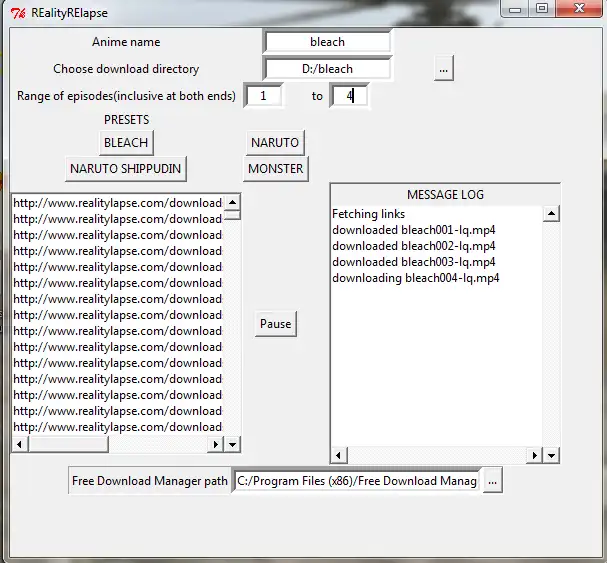Click the ending episode number field
Screen dimensions: 607x563
point(349,96)
